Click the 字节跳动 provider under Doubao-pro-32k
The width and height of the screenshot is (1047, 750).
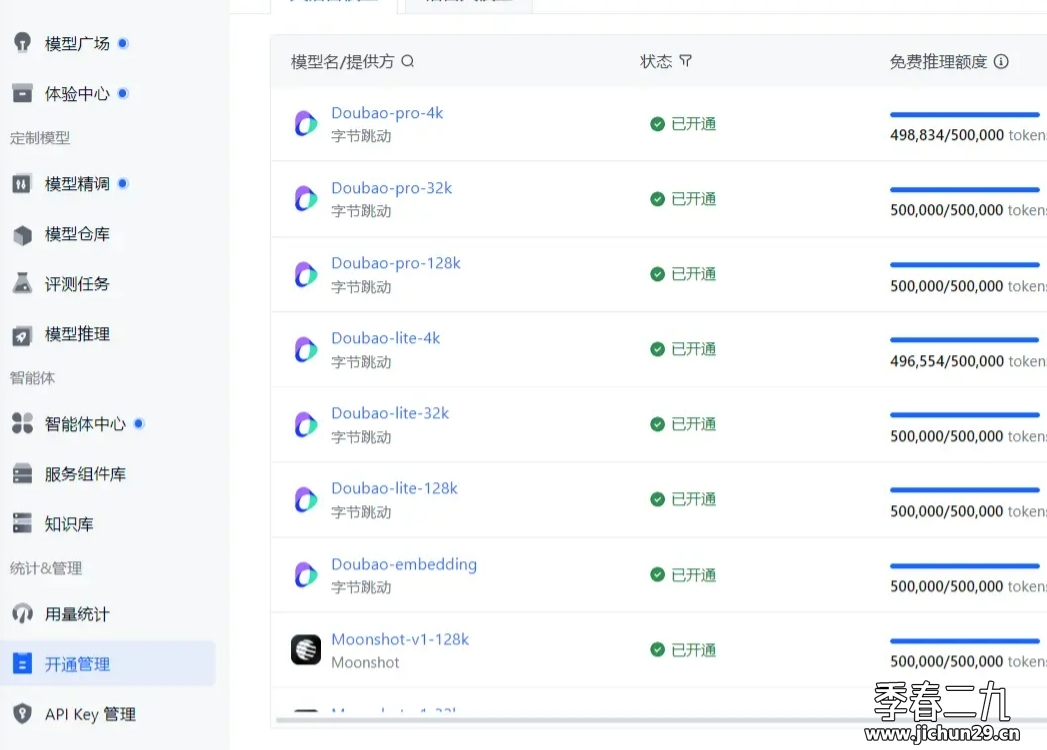361,211
